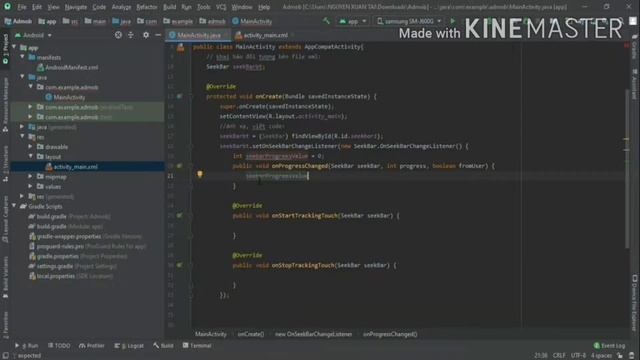Collapse the app module tree node

15,47
